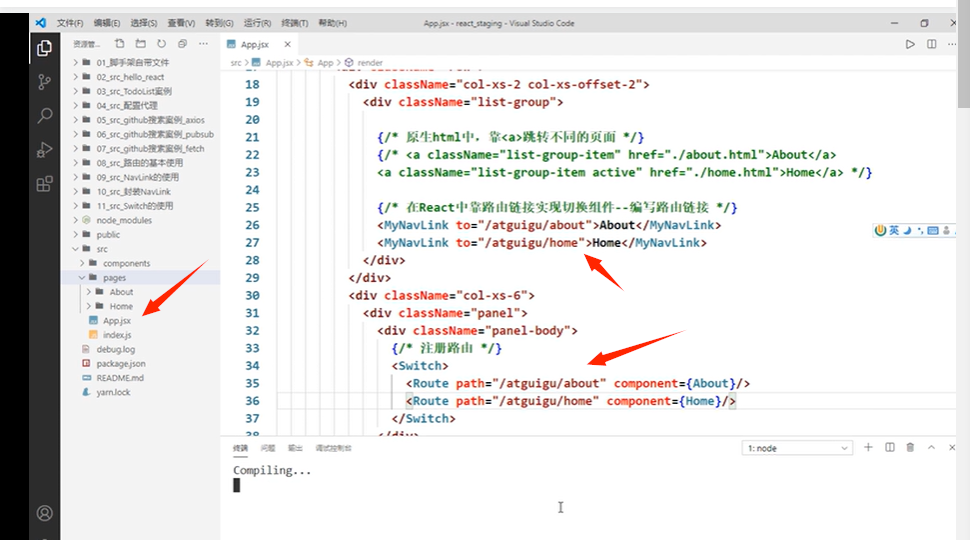This screenshot has height=540, width=970.
Task: Run the active file with play icon
Action: [x=910, y=44]
